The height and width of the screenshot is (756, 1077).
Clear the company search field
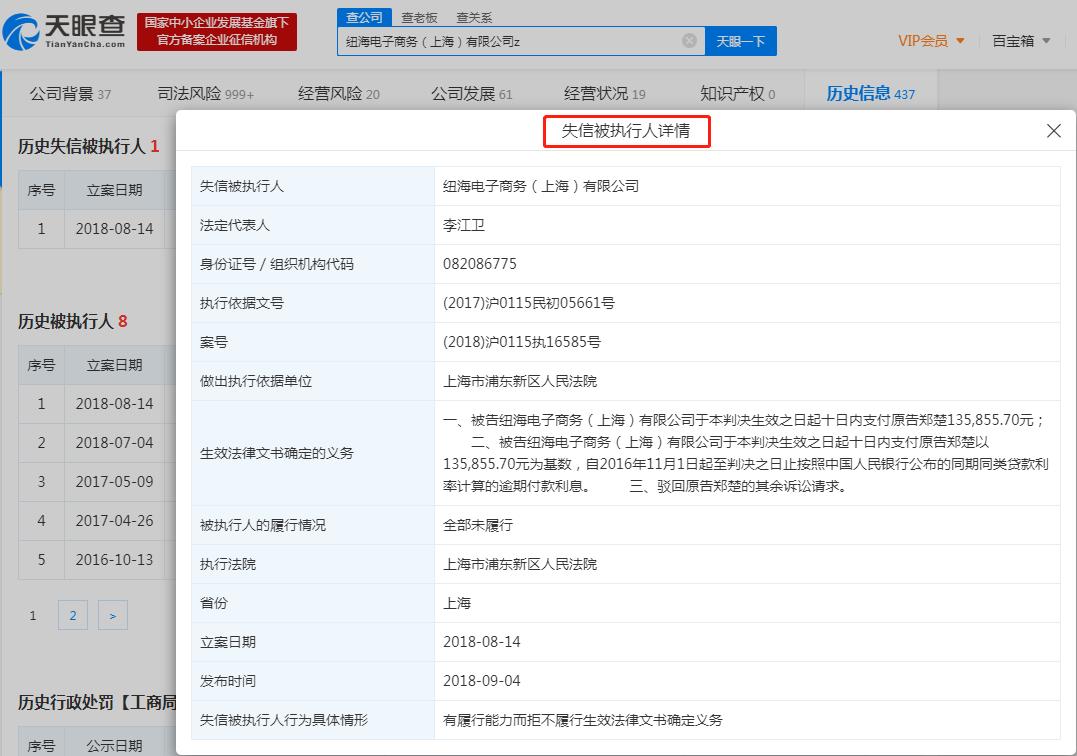click(689, 41)
